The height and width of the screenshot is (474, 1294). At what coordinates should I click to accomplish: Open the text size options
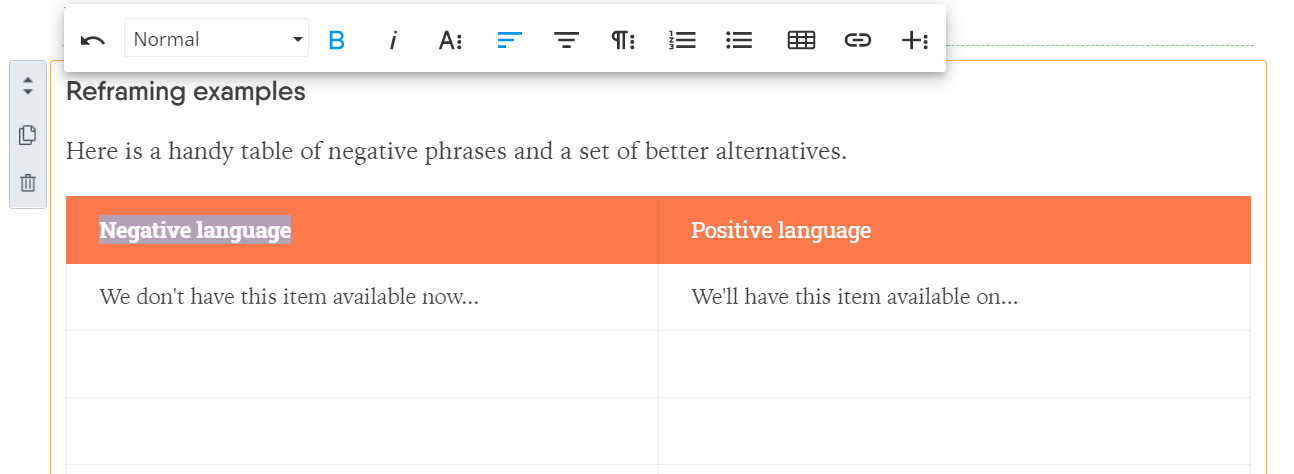click(x=450, y=40)
